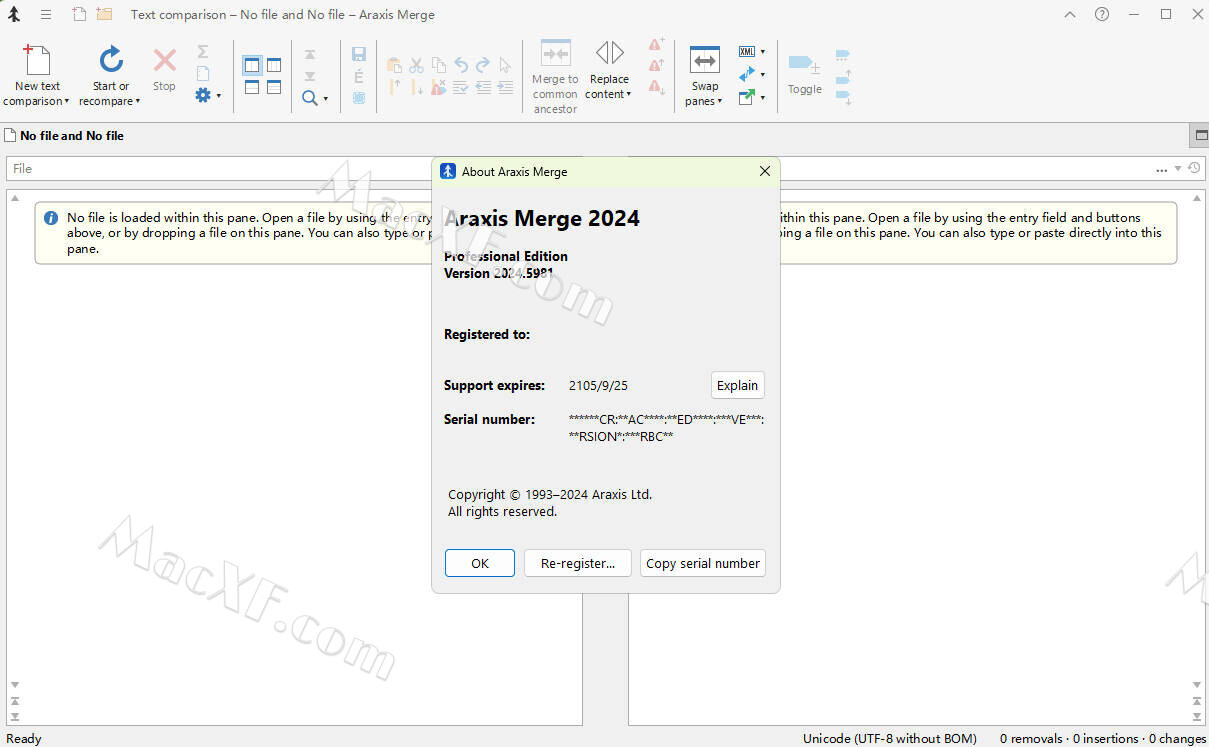The height and width of the screenshot is (747, 1209).
Task: Click "Unicode (UTF-8 without BOM)" in the status bar
Action: click(890, 739)
